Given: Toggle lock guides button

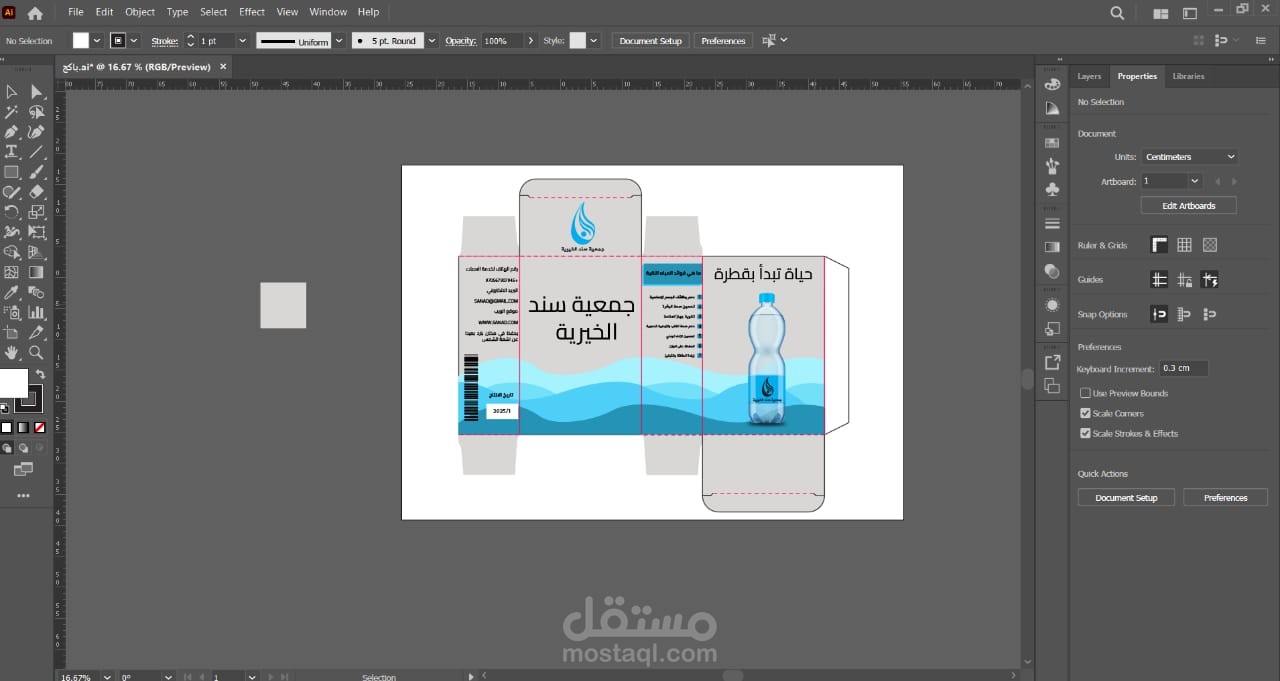Looking at the screenshot, I should click(x=1184, y=280).
